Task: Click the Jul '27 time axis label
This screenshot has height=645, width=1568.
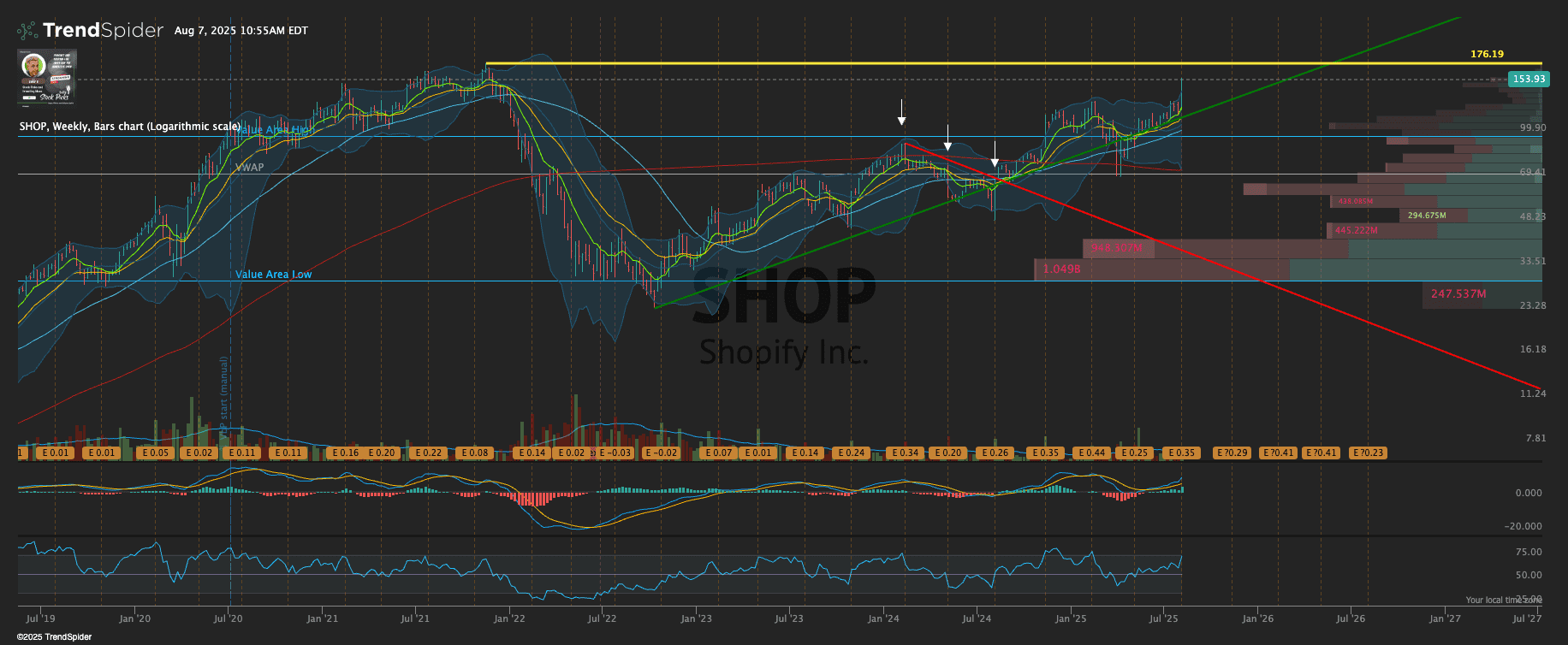Action: 1527,618
